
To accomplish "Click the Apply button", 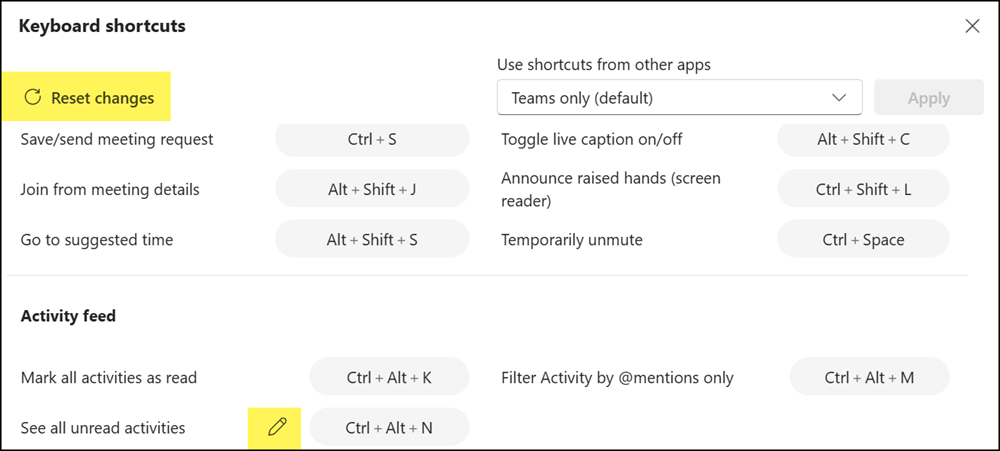I will [929, 98].
